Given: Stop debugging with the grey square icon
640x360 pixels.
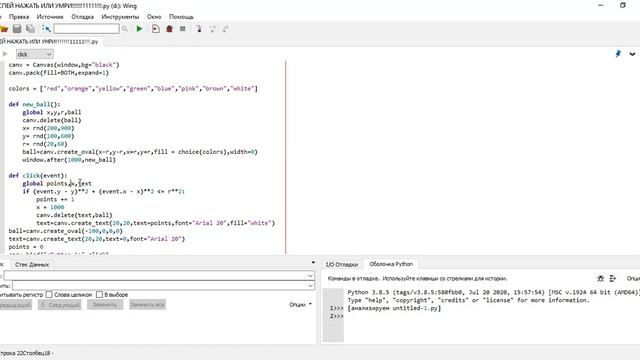Looking at the screenshot, I should coord(183,29).
